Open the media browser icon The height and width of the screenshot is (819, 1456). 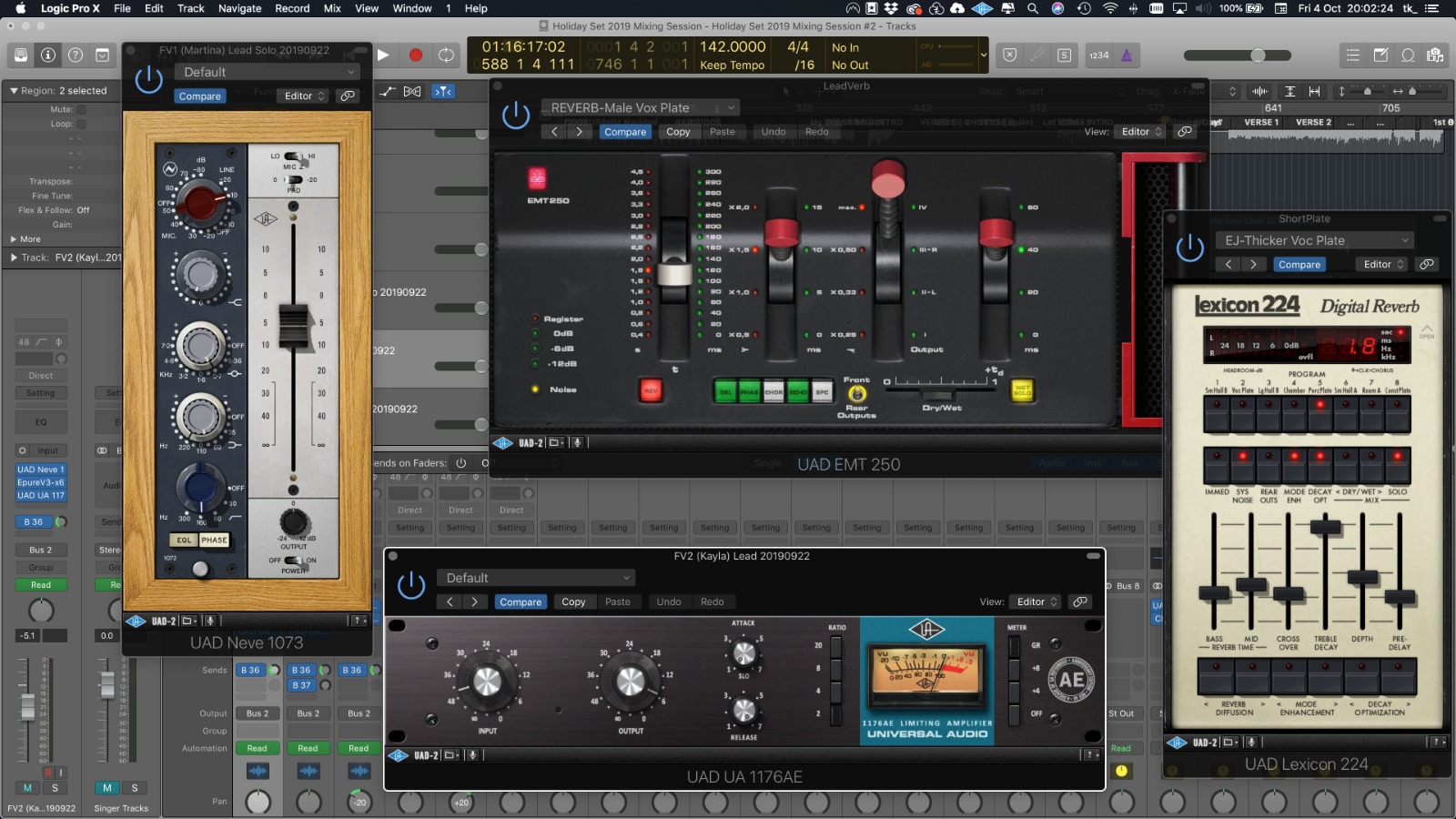pyautogui.click(x=1435, y=56)
